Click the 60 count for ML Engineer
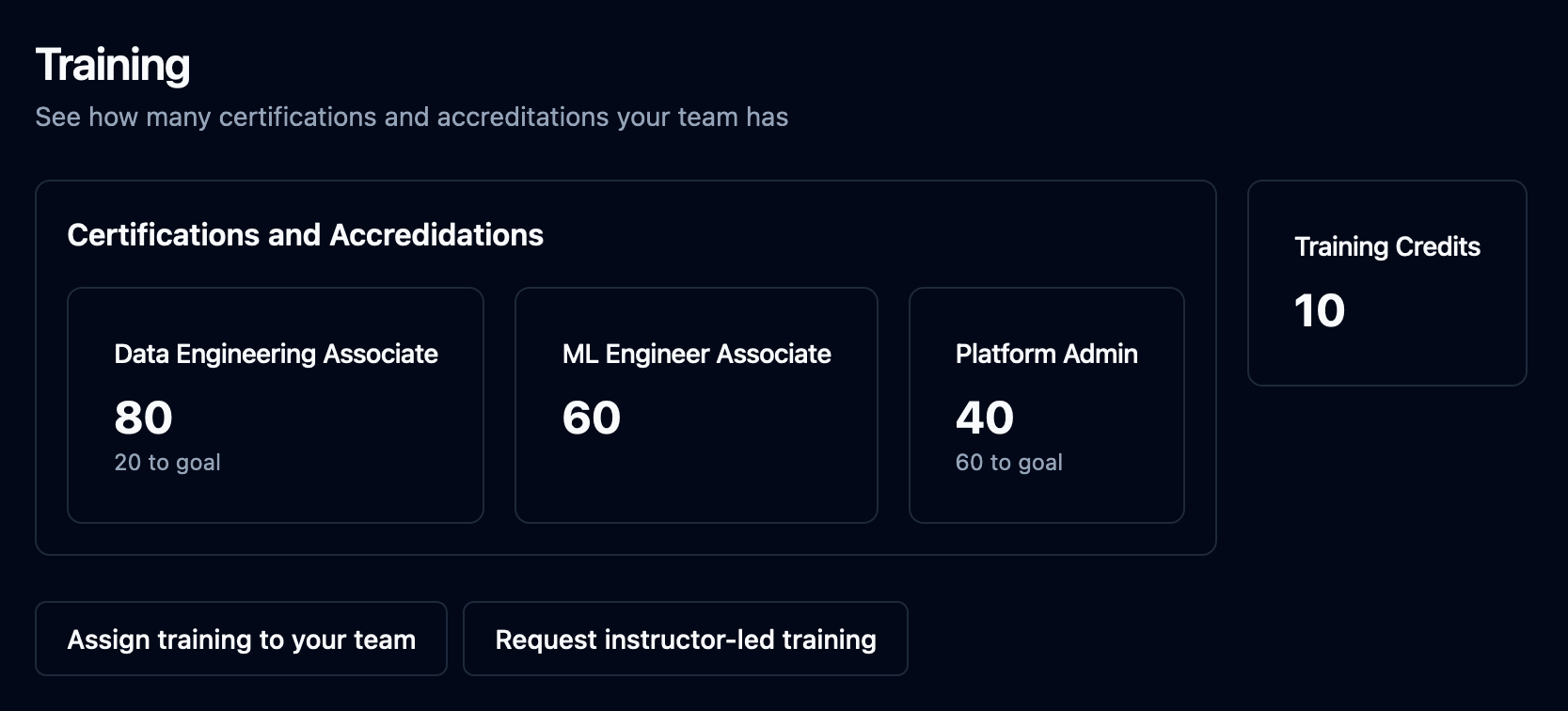Image resolution: width=1568 pixels, height=711 pixels. point(592,418)
